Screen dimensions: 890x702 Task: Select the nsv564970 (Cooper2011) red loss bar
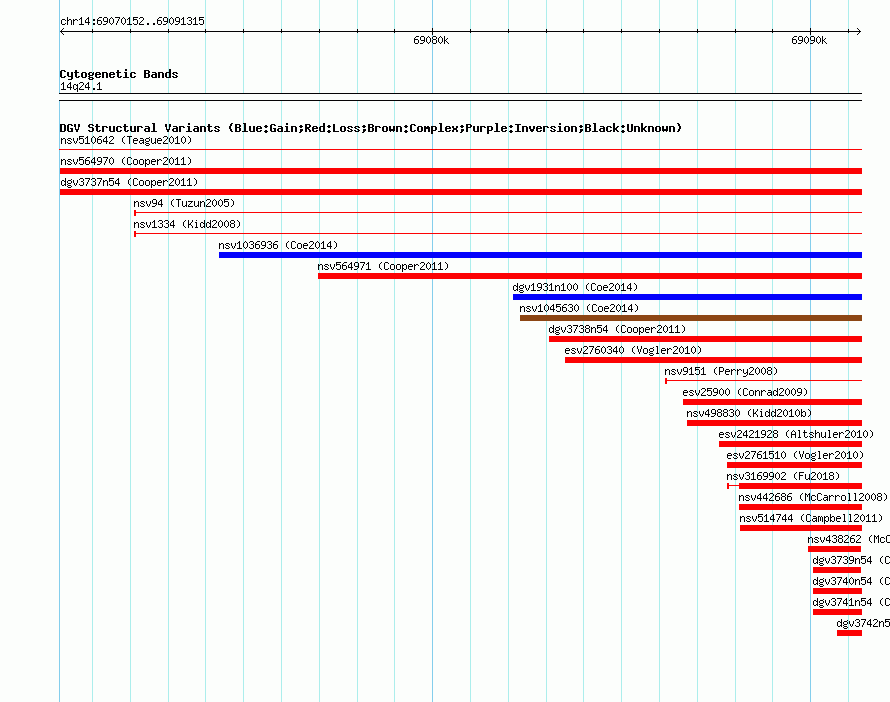(x=461, y=171)
